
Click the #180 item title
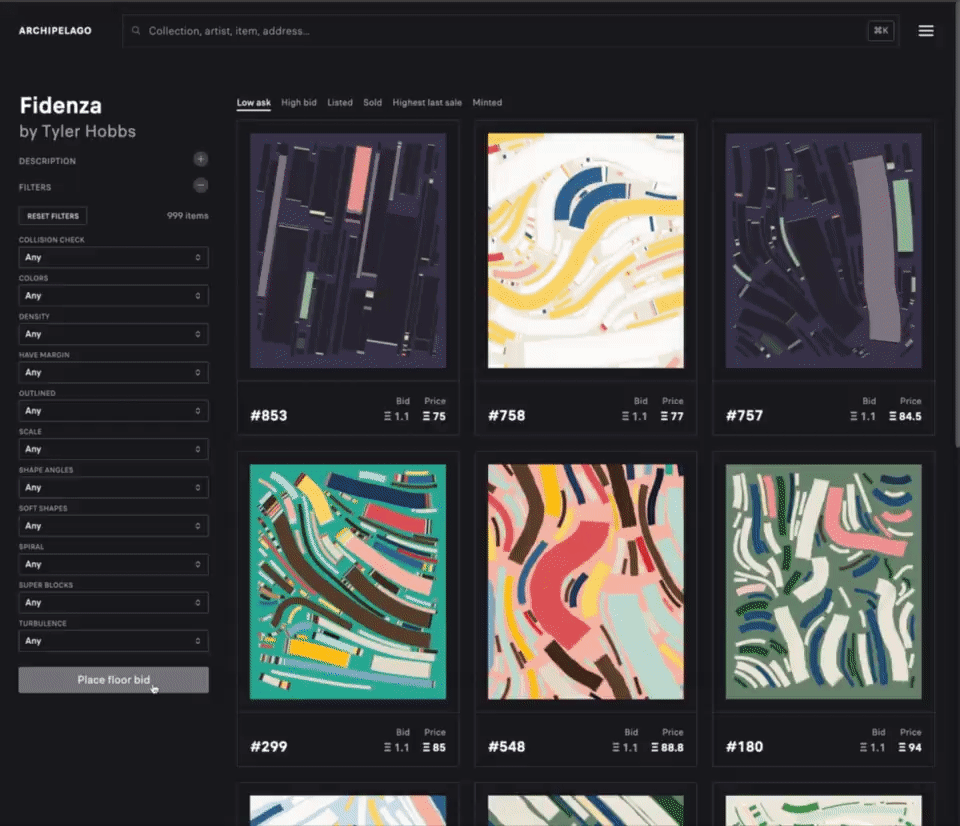(744, 747)
